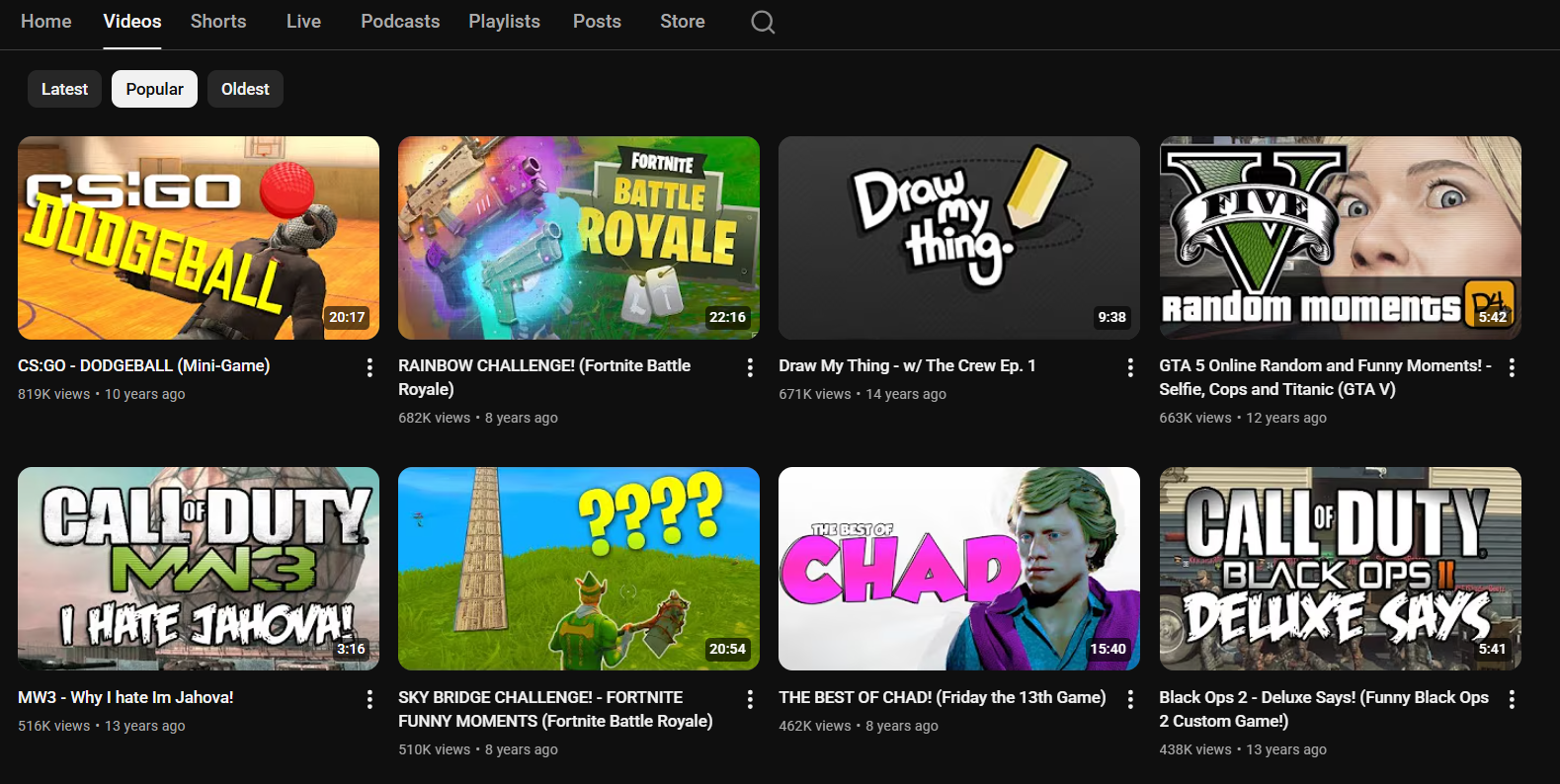Open options menu for CS:GO - DODGEBALL video

(x=369, y=367)
